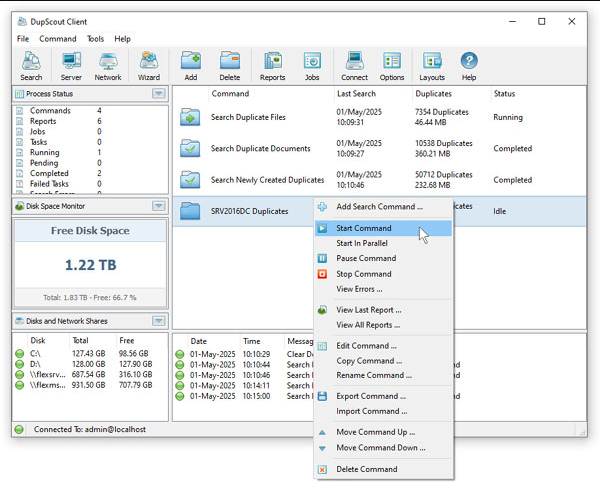Open the Options toolbar icon
The width and height of the screenshot is (600, 485).
(392, 66)
